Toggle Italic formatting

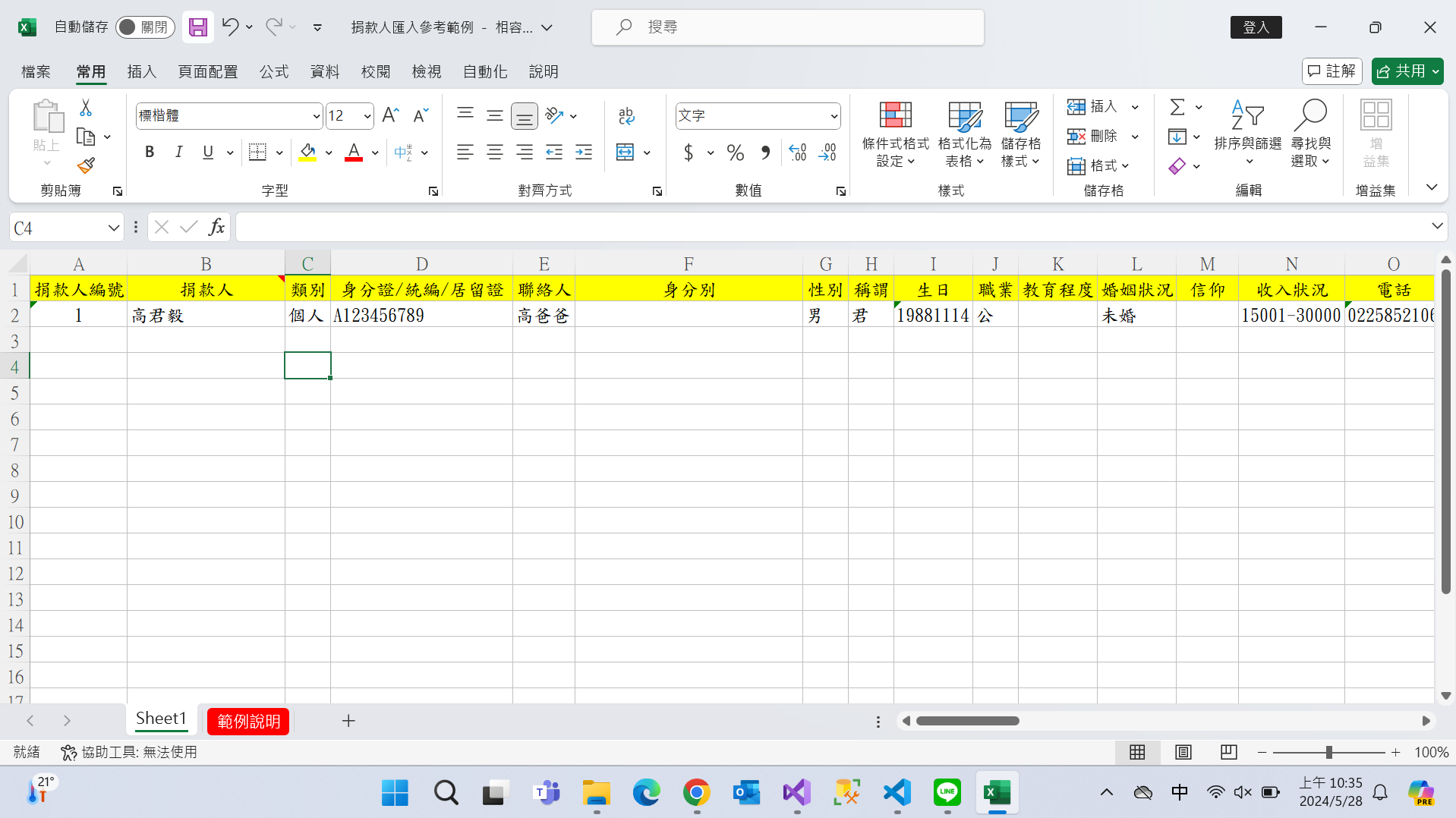[x=178, y=153]
